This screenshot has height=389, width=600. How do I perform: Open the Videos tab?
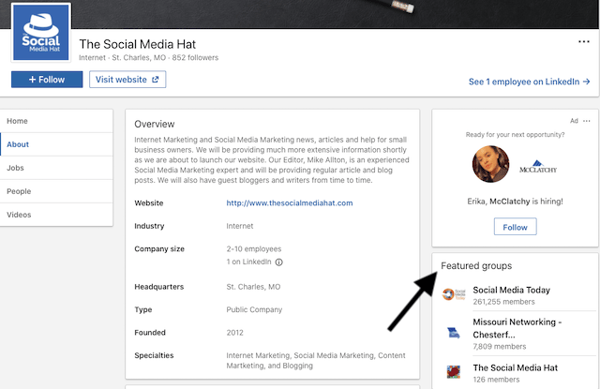56,215
